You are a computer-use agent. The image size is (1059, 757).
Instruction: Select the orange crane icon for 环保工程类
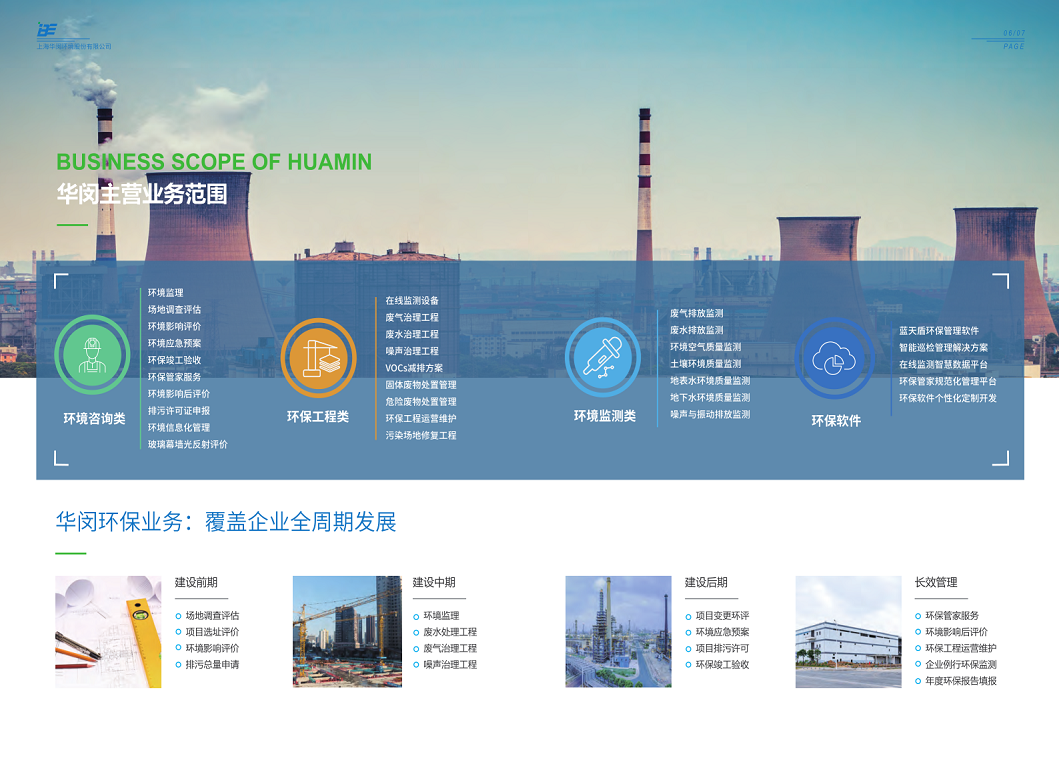318,357
